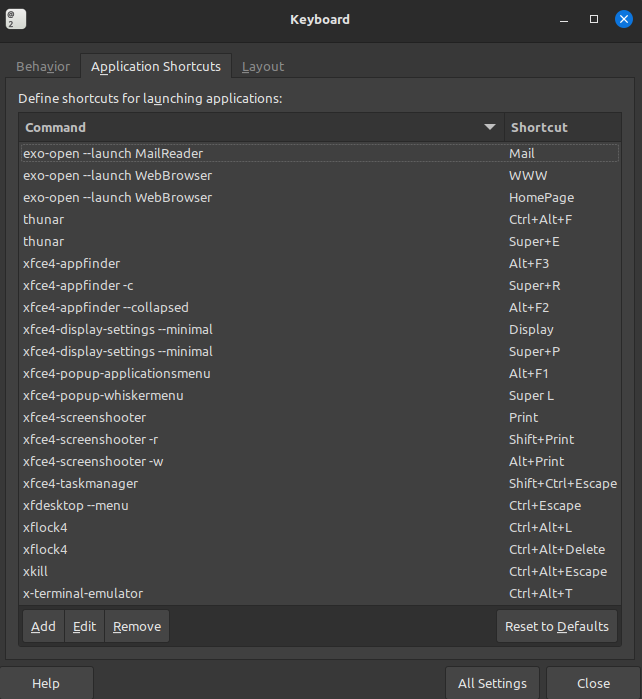Sort by the Shortcut column header
This screenshot has height=699, width=642.
[563, 127]
